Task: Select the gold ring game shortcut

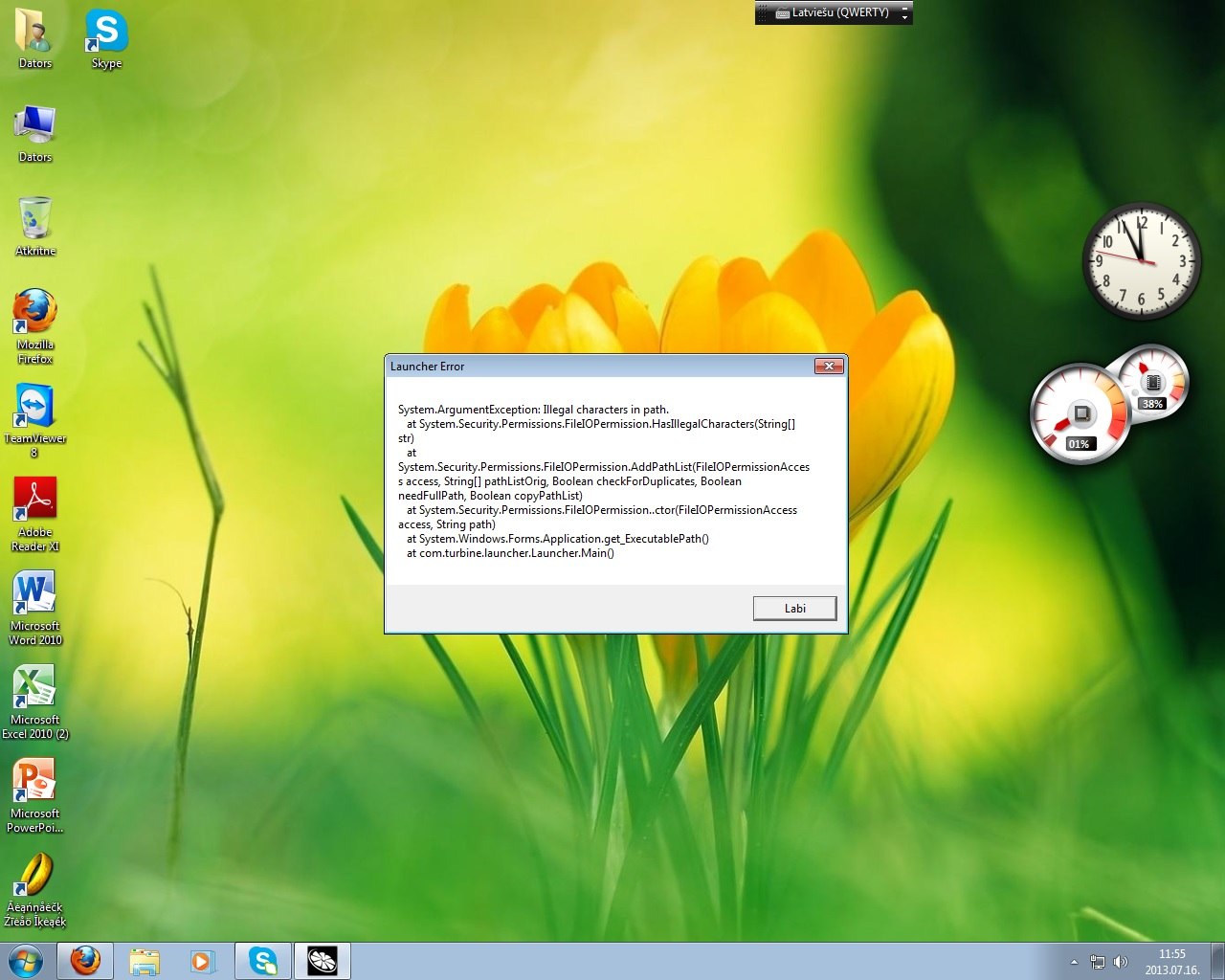Action: [35, 875]
